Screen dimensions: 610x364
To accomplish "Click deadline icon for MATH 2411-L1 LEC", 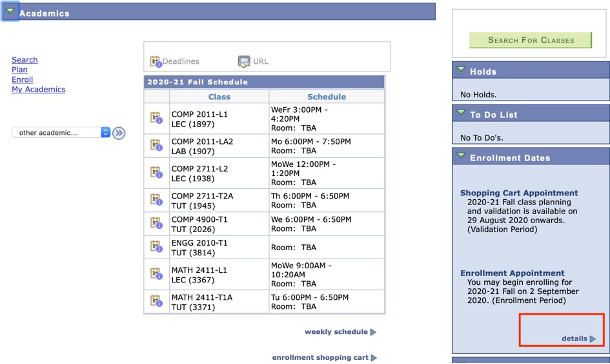I will pos(156,273).
